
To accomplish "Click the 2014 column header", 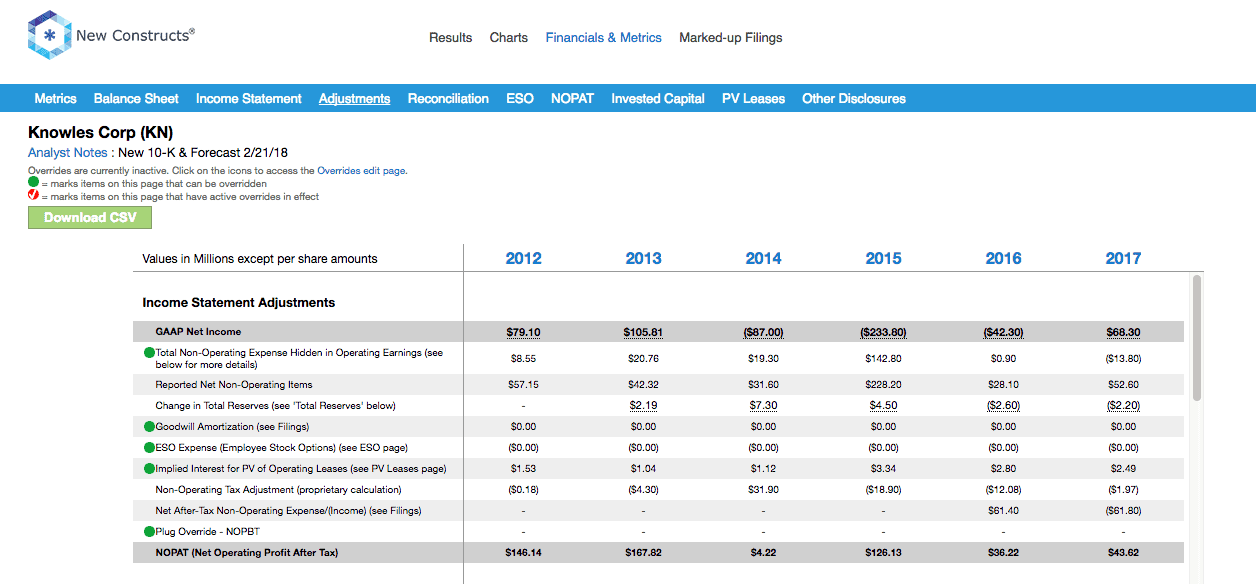I will click(763, 258).
